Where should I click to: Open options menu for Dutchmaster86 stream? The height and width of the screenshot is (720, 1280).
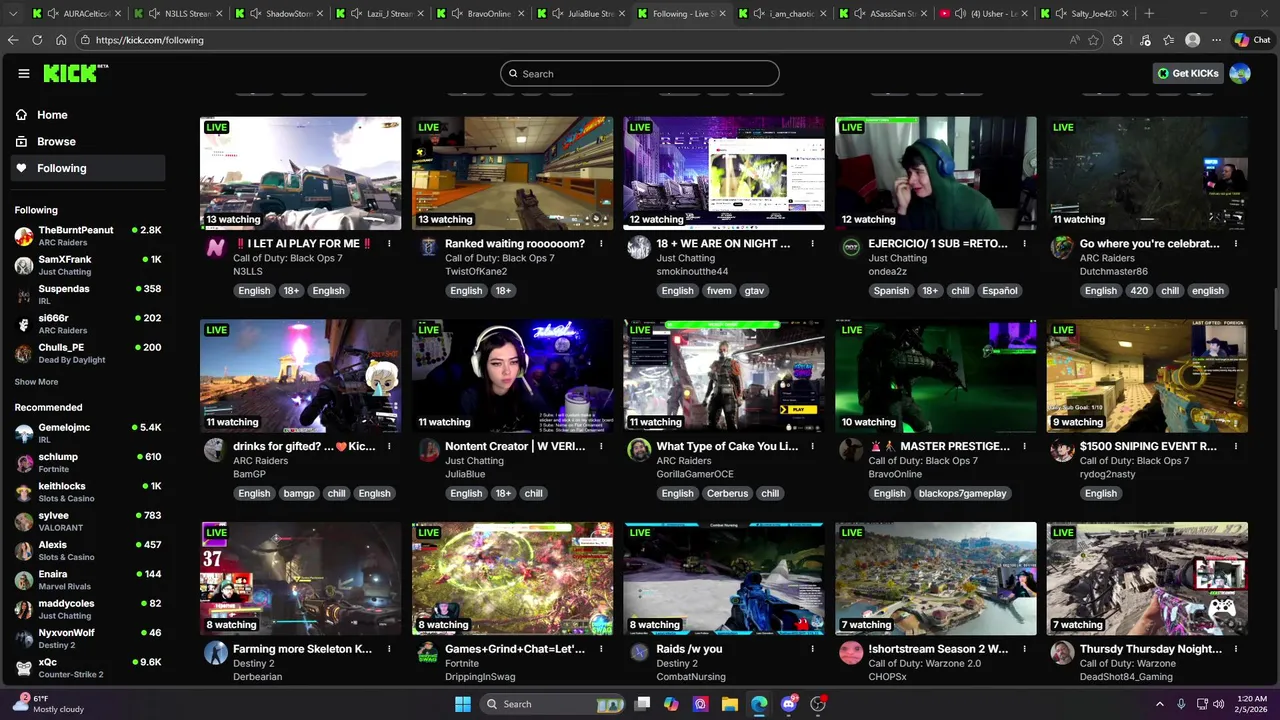coord(1236,244)
